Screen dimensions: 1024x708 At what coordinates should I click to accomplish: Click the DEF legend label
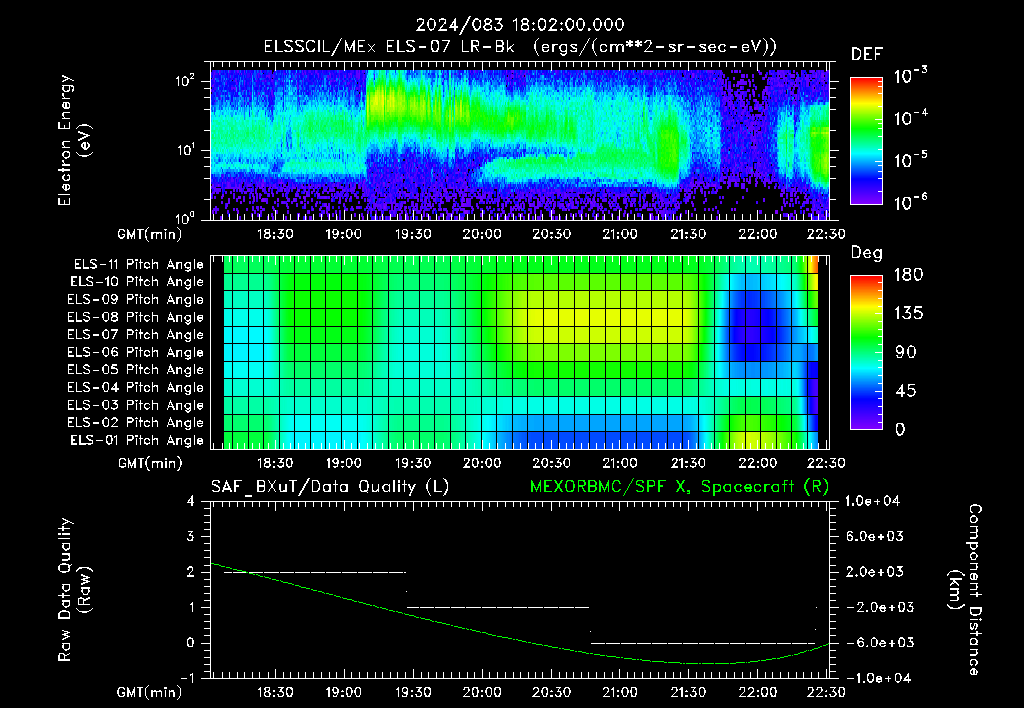[867, 54]
